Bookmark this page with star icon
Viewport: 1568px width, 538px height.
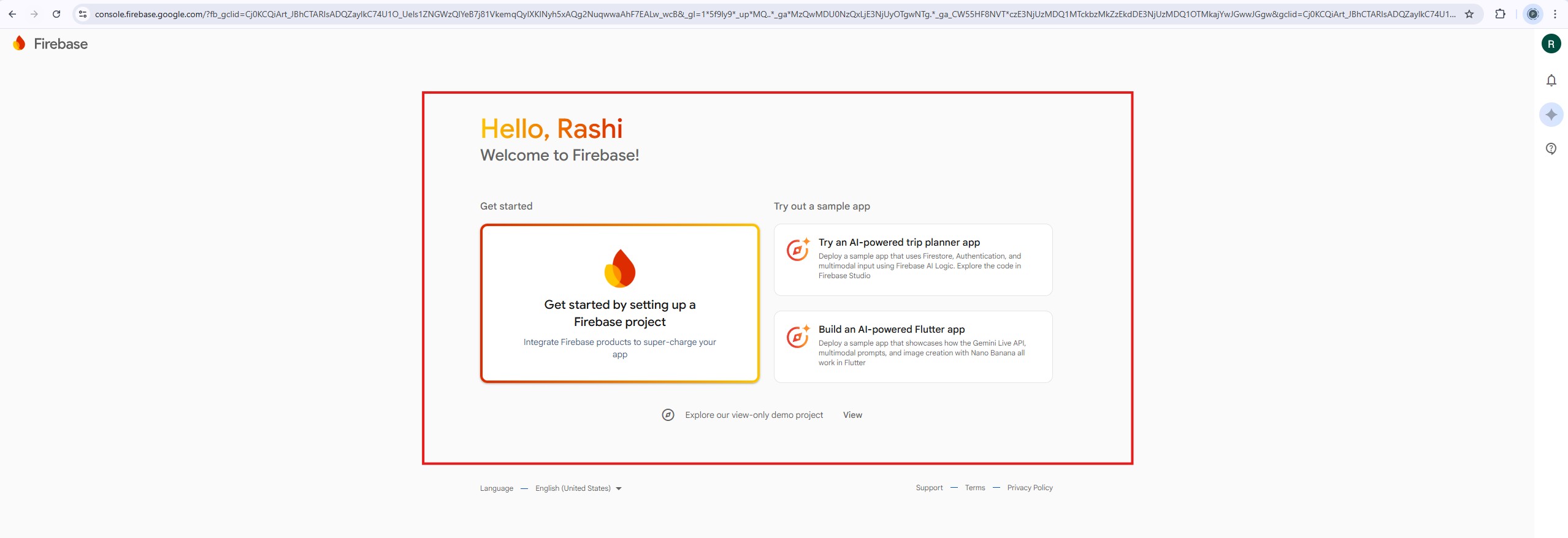(x=1469, y=14)
